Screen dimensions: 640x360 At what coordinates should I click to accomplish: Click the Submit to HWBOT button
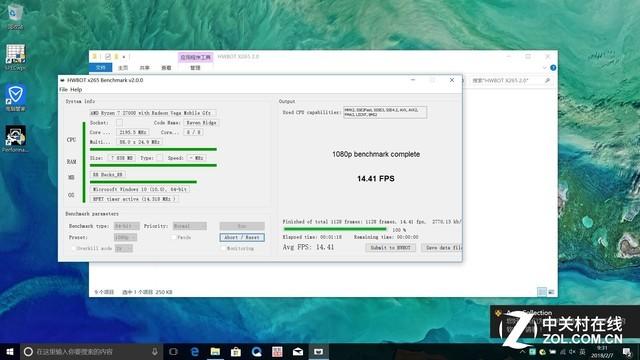pyautogui.click(x=391, y=248)
